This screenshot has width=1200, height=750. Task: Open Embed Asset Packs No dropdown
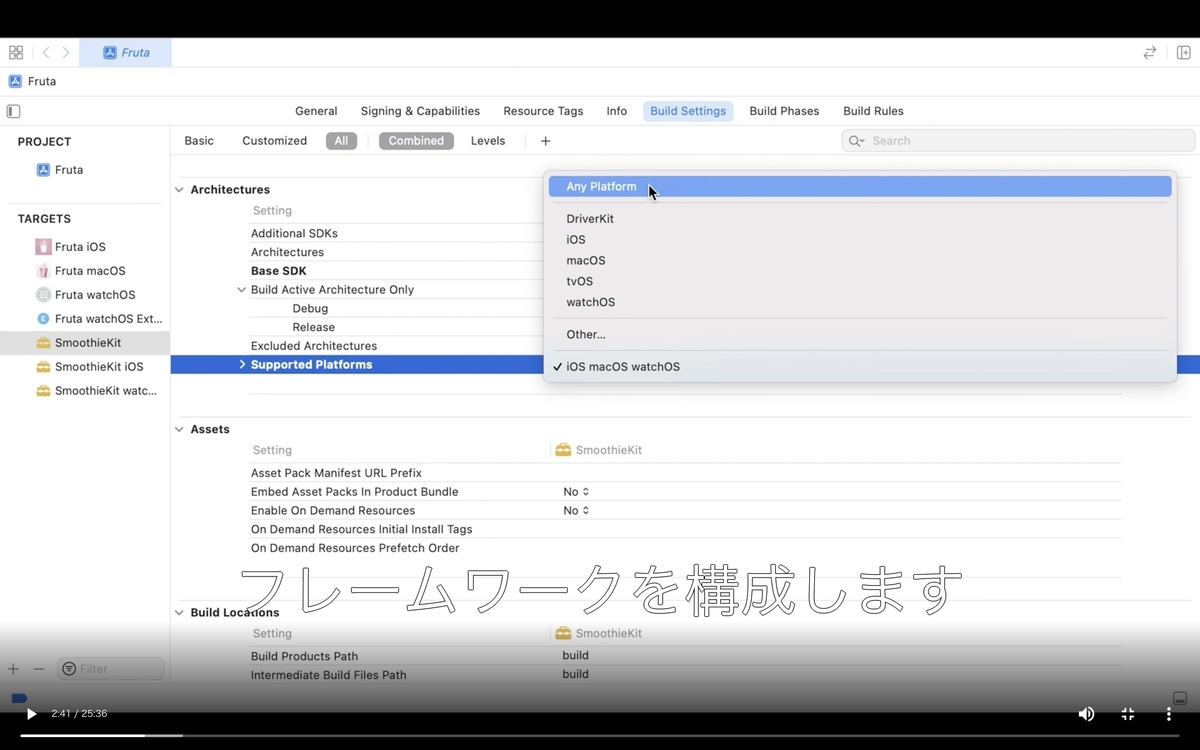tap(576, 492)
